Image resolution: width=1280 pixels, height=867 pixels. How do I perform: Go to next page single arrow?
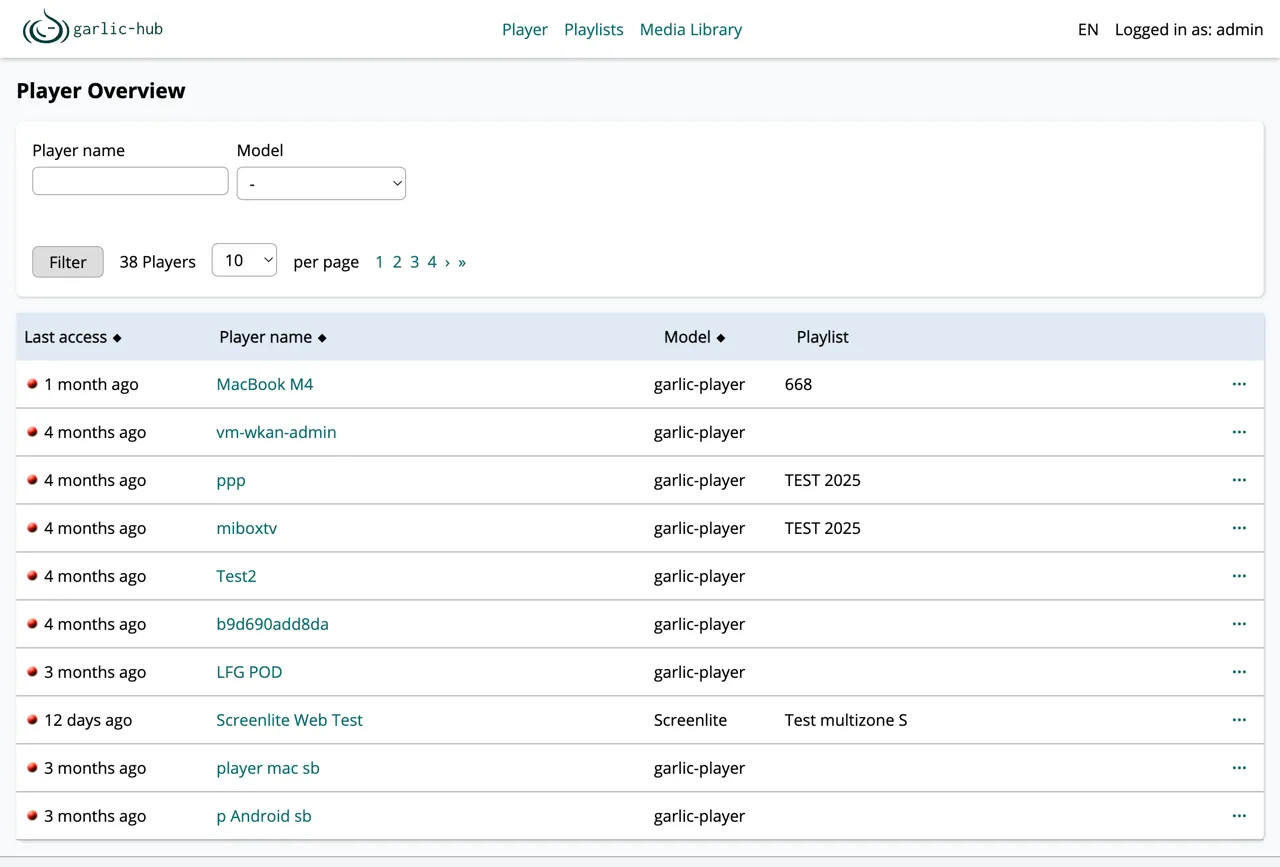447,262
